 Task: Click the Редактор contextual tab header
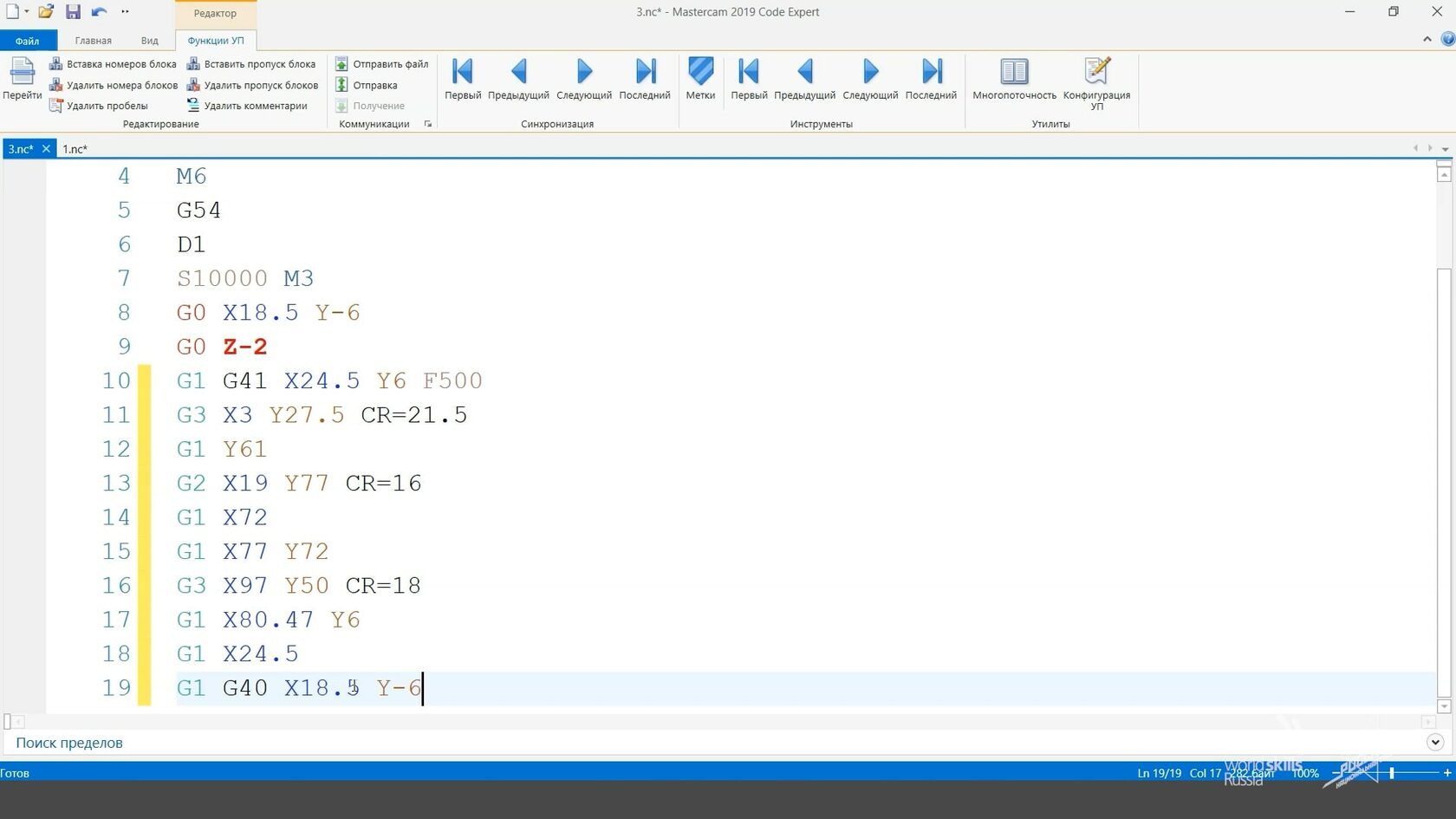215,13
